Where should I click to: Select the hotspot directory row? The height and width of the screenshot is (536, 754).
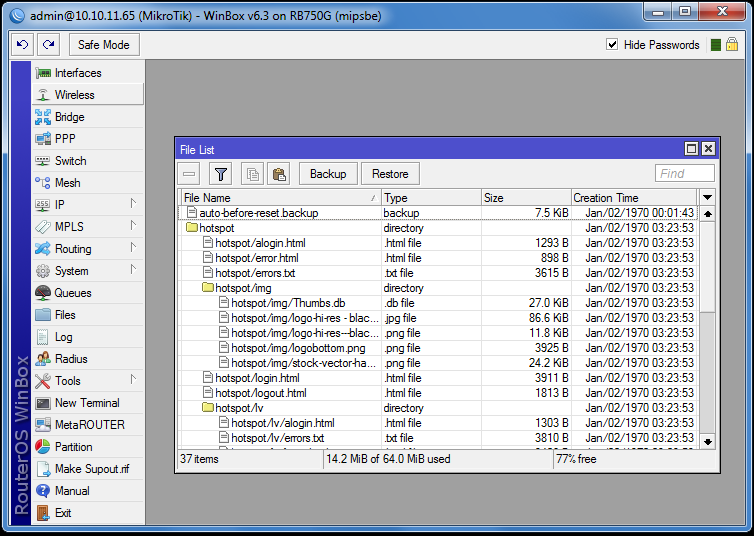pyautogui.click(x=438, y=228)
